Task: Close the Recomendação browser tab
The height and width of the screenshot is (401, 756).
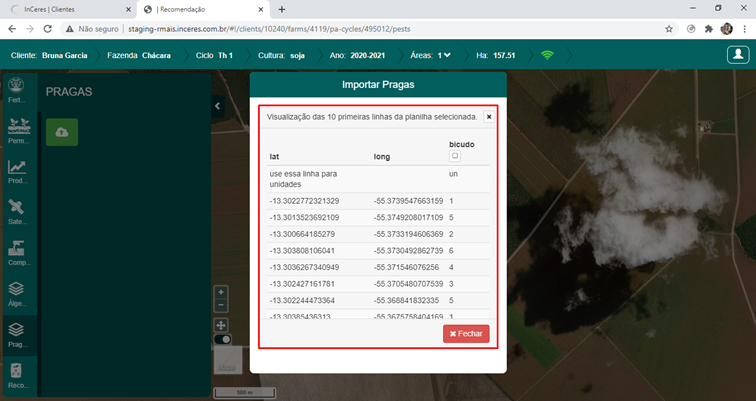Action: pyautogui.click(x=261, y=9)
